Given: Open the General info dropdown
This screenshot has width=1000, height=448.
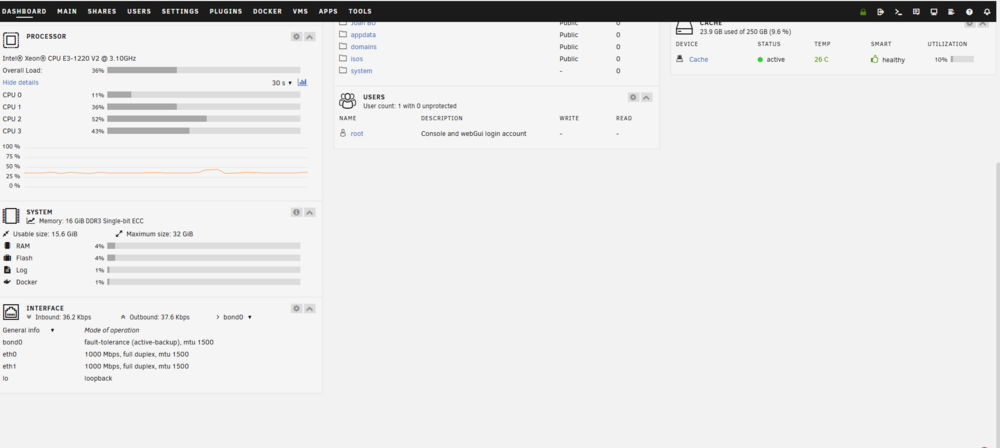Looking at the screenshot, I should tap(29, 330).
